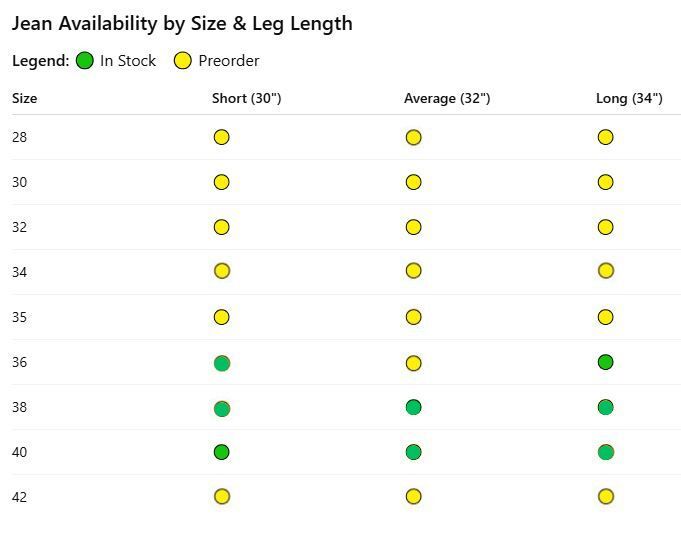
Task: Click size 40 Short green dot
Action: 221,452
